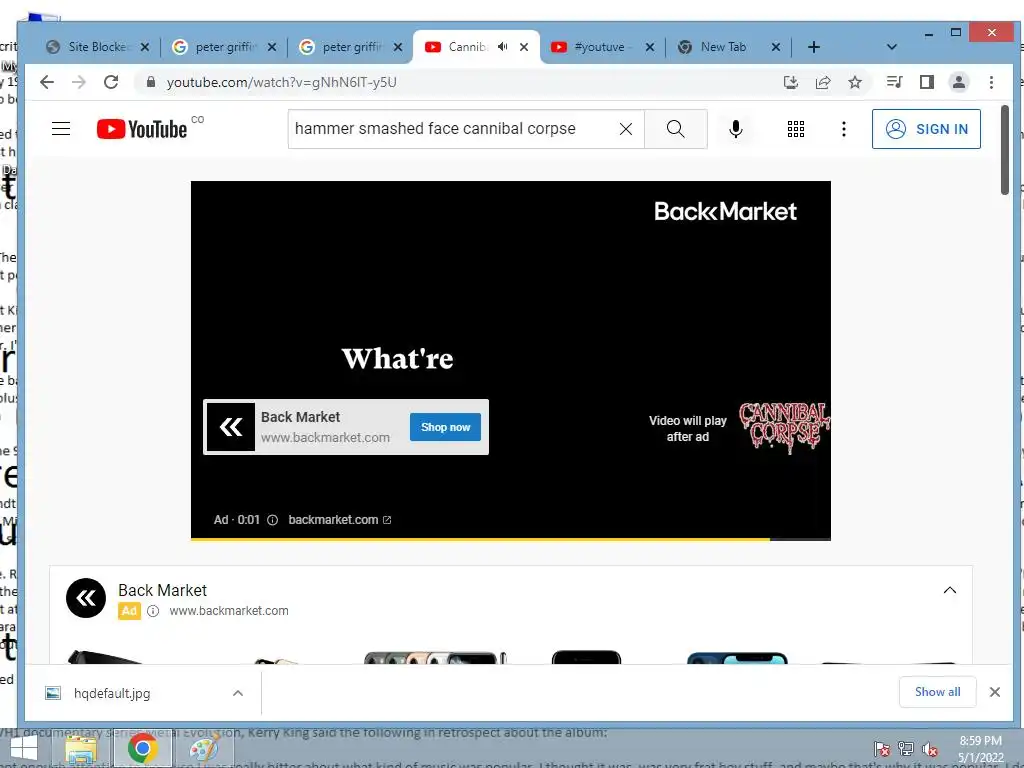Open the YouTube apps grid icon
Image resolution: width=1024 pixels, height=768 pixels.
(795, 129)
